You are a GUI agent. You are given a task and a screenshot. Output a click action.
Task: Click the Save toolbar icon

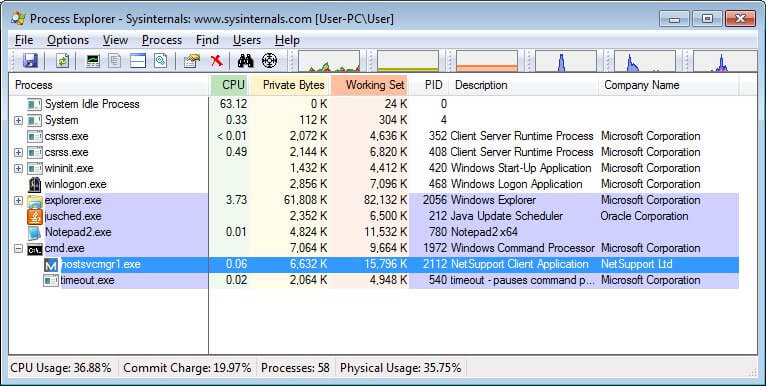(30, 61)
